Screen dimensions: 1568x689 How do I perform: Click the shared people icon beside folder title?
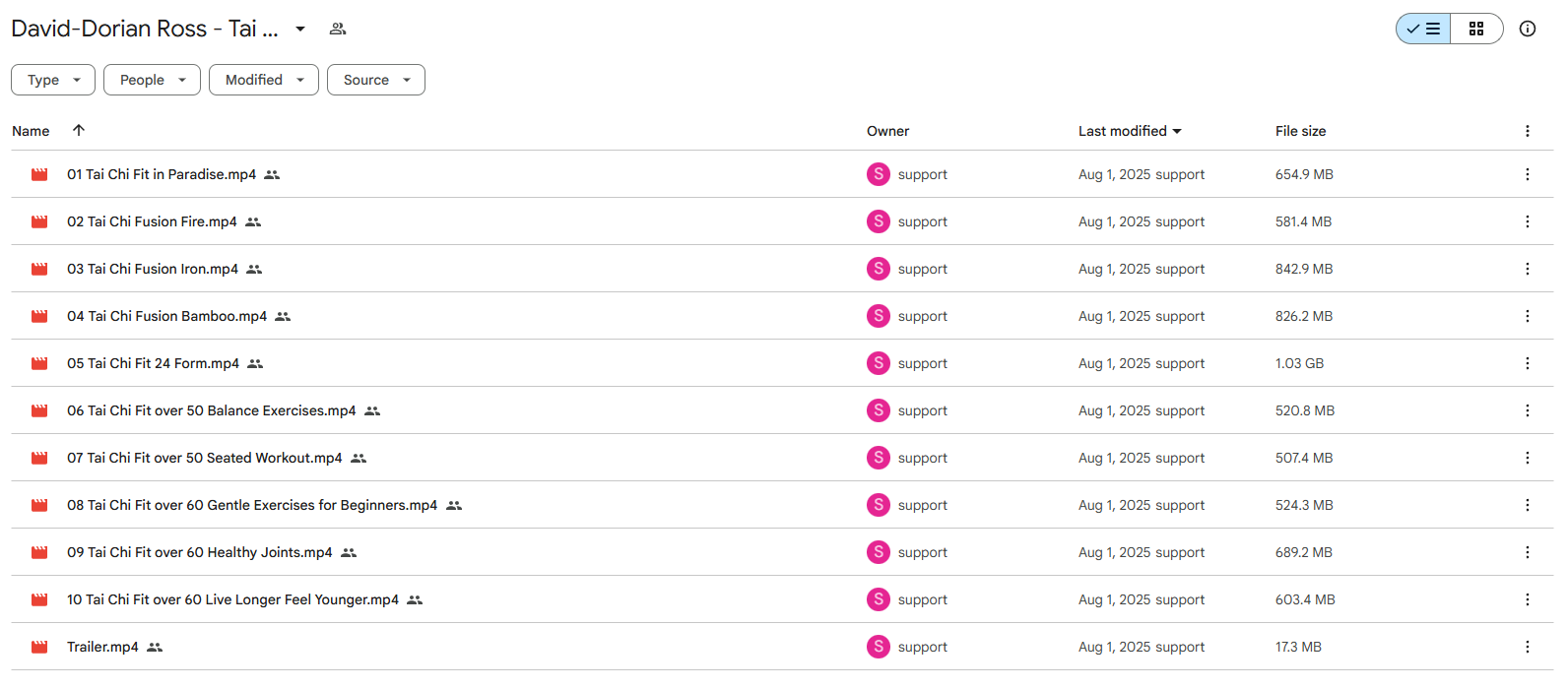pyautogui.click(x=338, y=29)
